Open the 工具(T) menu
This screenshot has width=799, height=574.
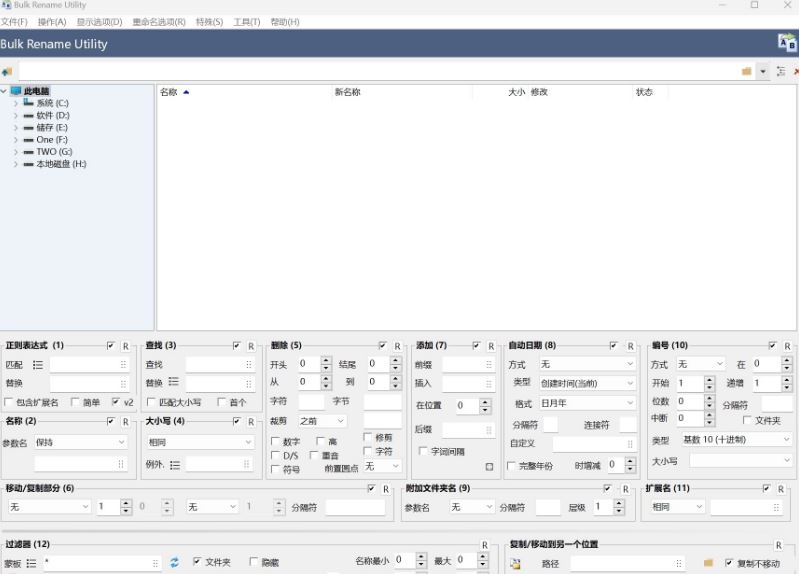(x=246, y=22)
